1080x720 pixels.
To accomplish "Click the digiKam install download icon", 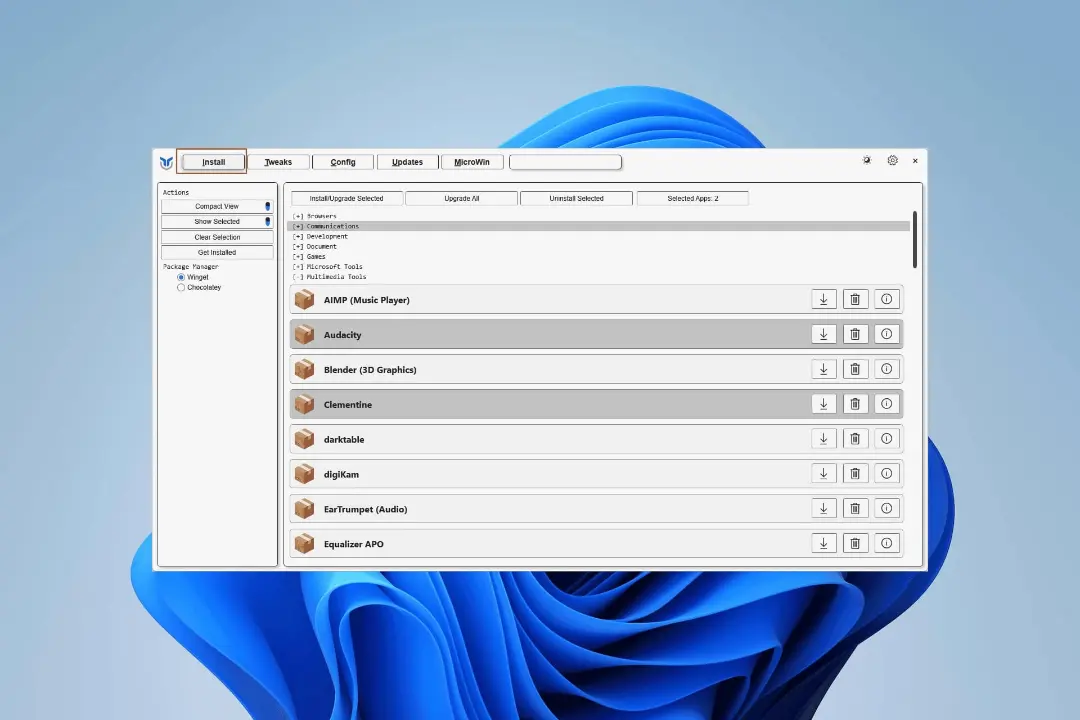I will [x=823, y=474].
